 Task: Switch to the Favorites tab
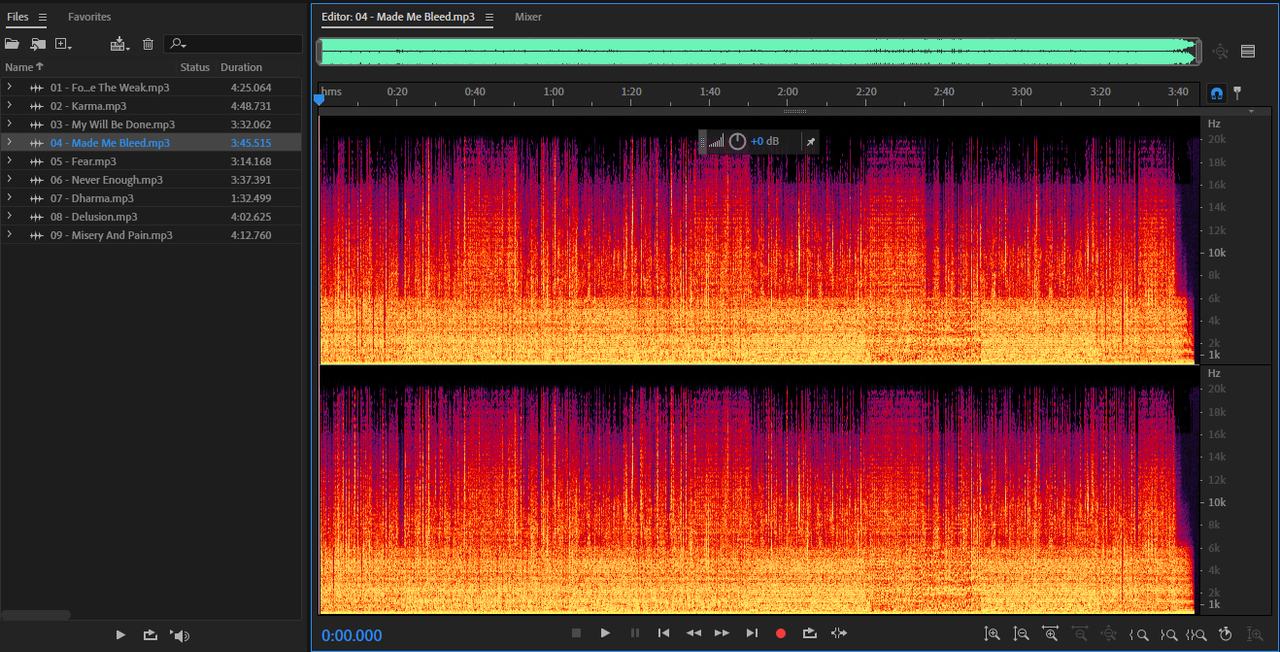tap(89, 17)
